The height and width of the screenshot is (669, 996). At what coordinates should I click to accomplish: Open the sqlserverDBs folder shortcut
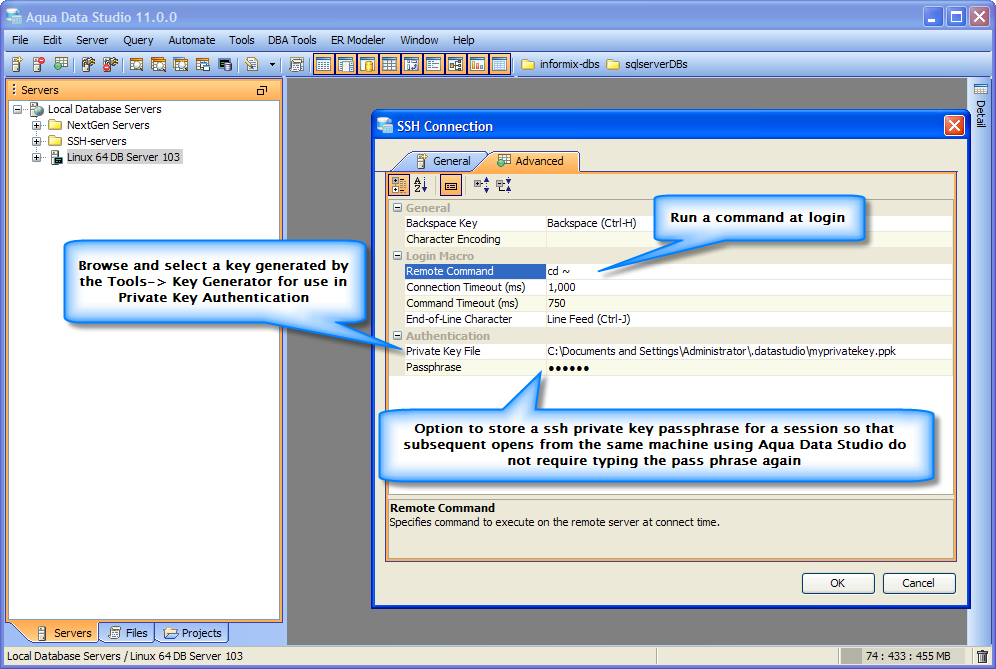pyautogui.click(x=647, y=64)
